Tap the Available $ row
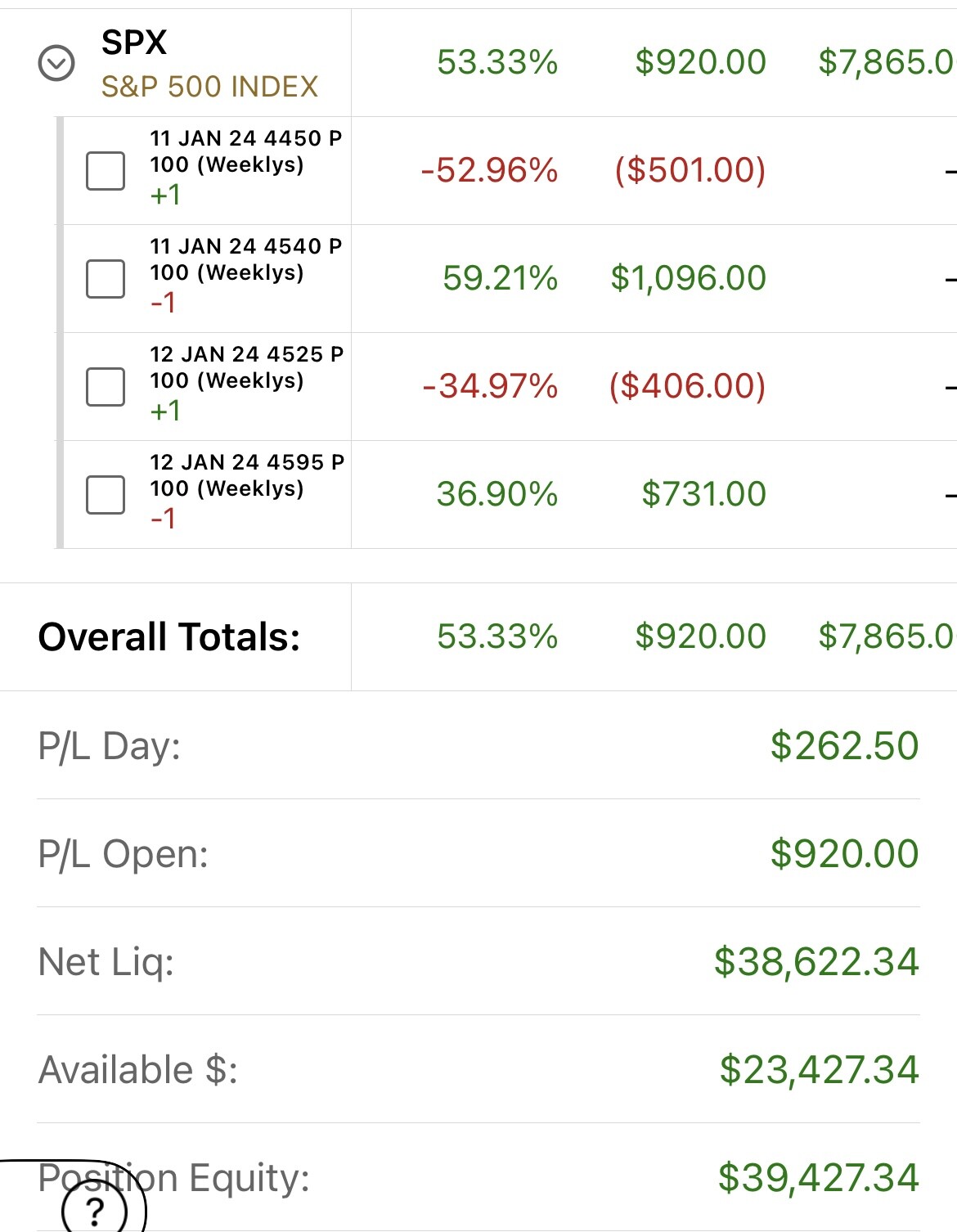The image size is (957, 1232). pyautogui.click(x=478, y=1070)
